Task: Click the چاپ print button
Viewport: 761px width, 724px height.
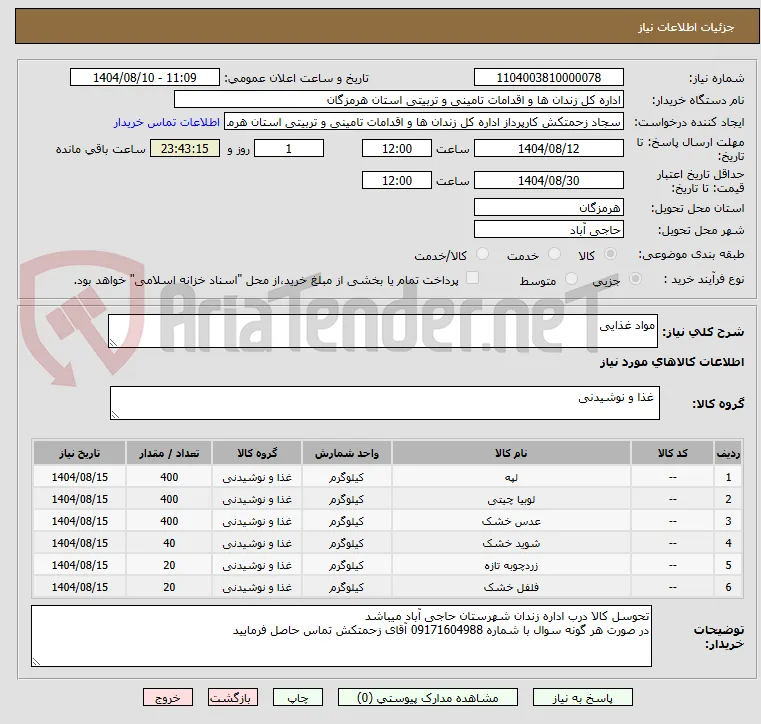Action: coord(298,698)
